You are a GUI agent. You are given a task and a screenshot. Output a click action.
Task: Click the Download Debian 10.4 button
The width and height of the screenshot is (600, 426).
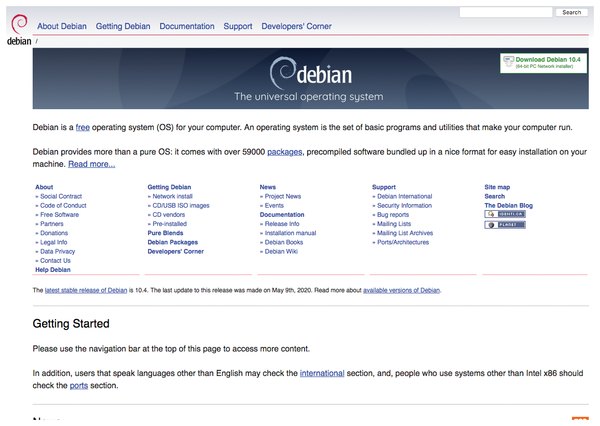(543, 63)
